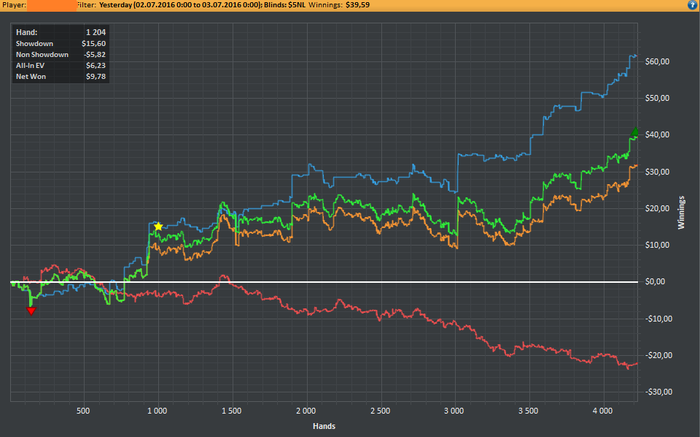Click the 2 000 hands axis tick label
700x437 pixels.
click(306, 411)
